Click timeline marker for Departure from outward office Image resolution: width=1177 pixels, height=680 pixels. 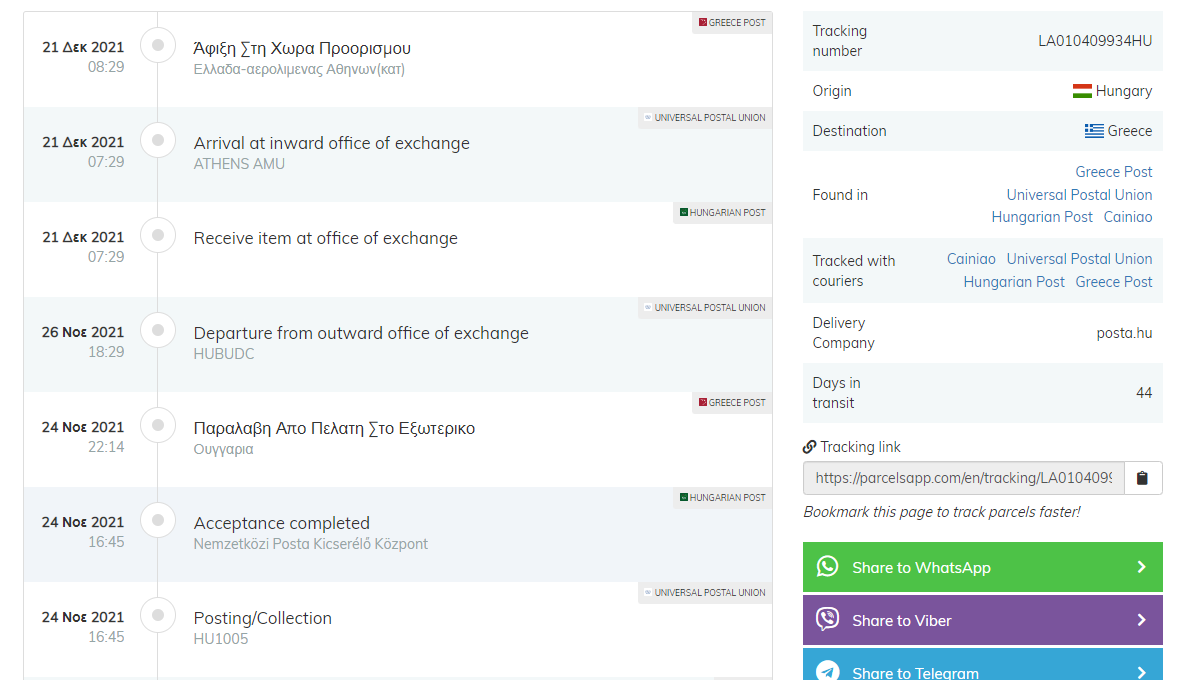point(158,329)
